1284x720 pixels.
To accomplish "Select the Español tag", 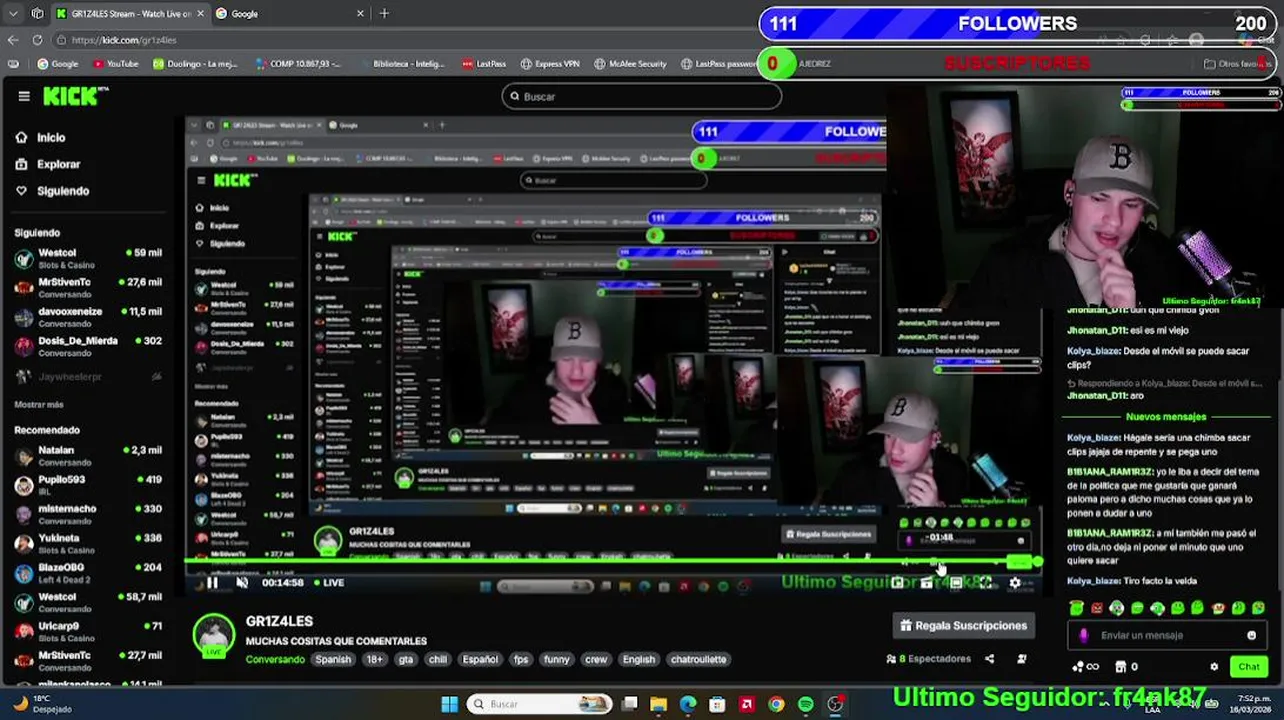I will pyautogui.click(x=480, y=659).
